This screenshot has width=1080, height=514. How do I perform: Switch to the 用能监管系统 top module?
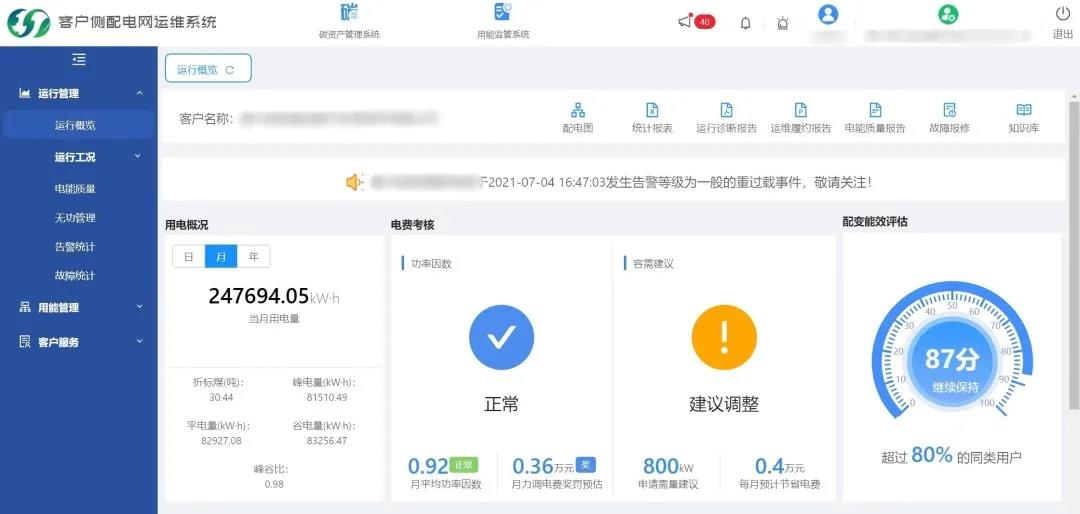click(x=503, y=22)
